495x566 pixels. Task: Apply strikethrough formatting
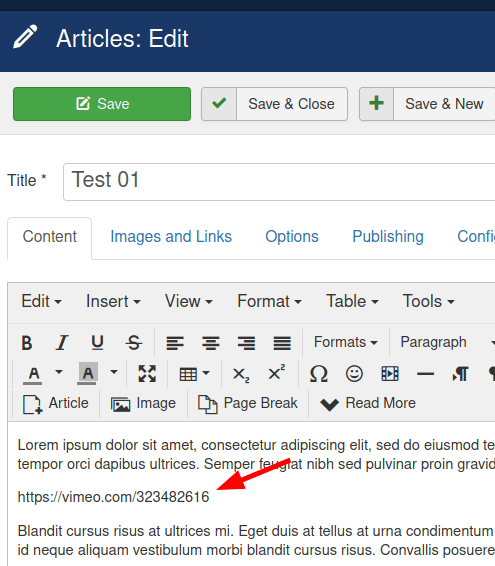(134, 343)
